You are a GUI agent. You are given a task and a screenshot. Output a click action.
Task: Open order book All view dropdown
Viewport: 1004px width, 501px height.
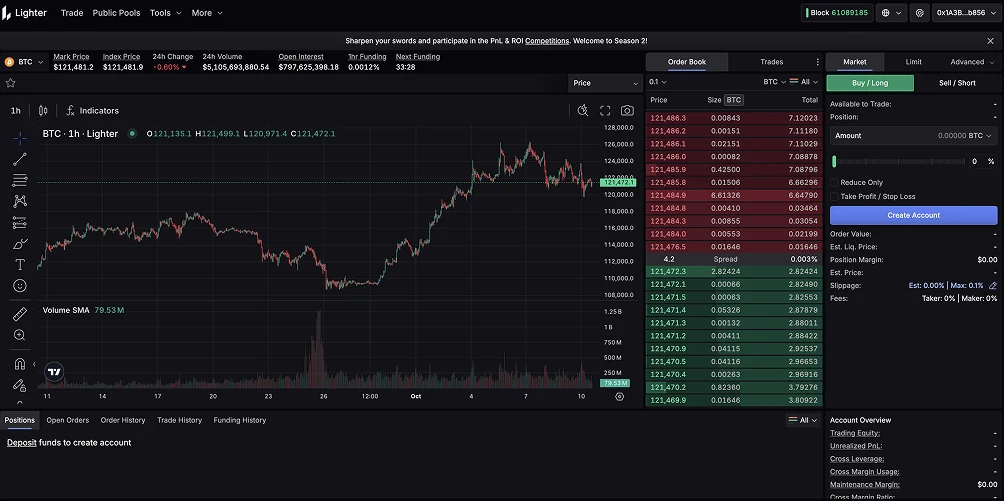pyautogui.click(x=804, y=82)
